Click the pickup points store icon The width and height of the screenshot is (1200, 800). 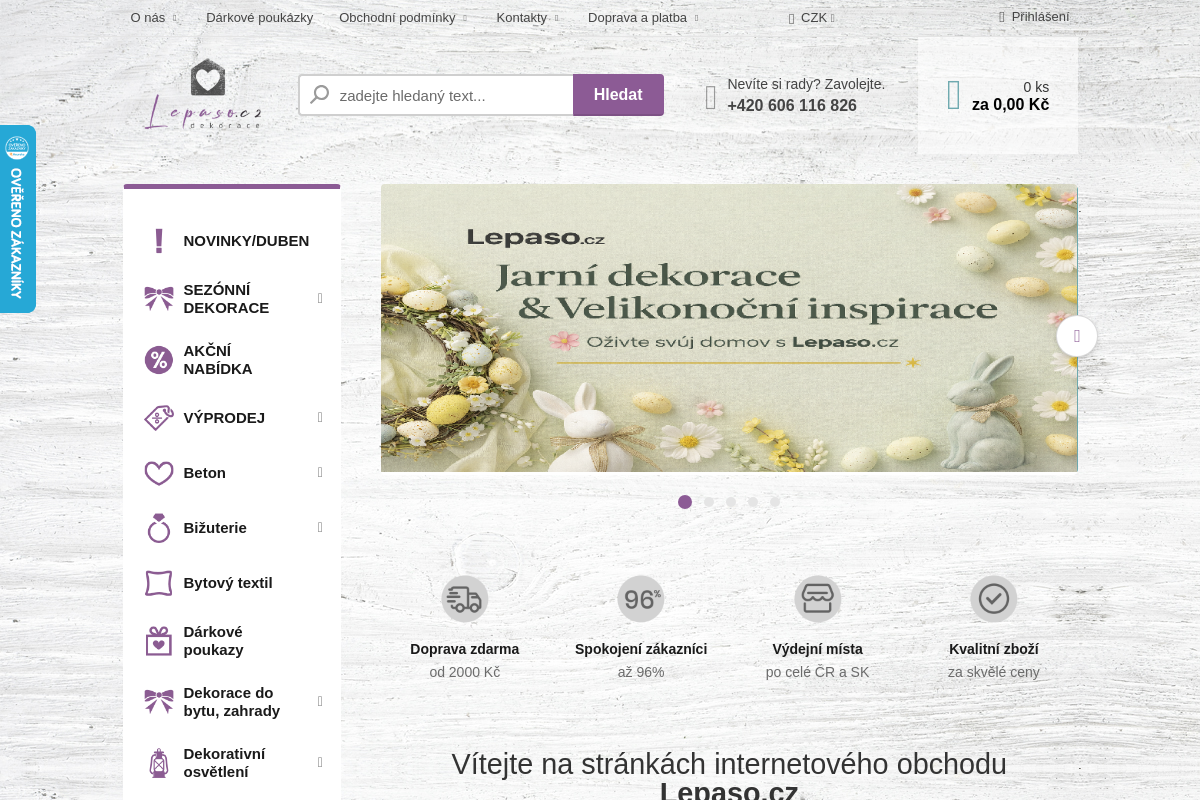coord(818,599)
